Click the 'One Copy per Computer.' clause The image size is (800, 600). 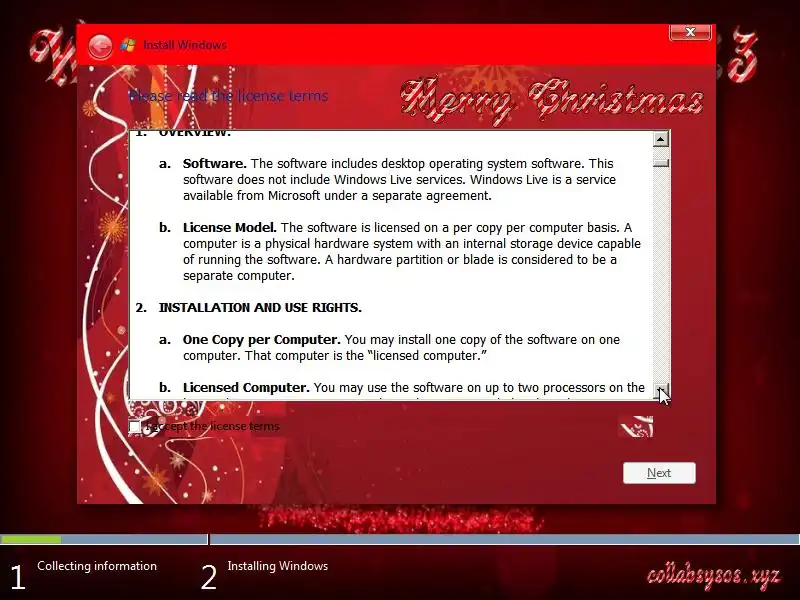[261, 340]
